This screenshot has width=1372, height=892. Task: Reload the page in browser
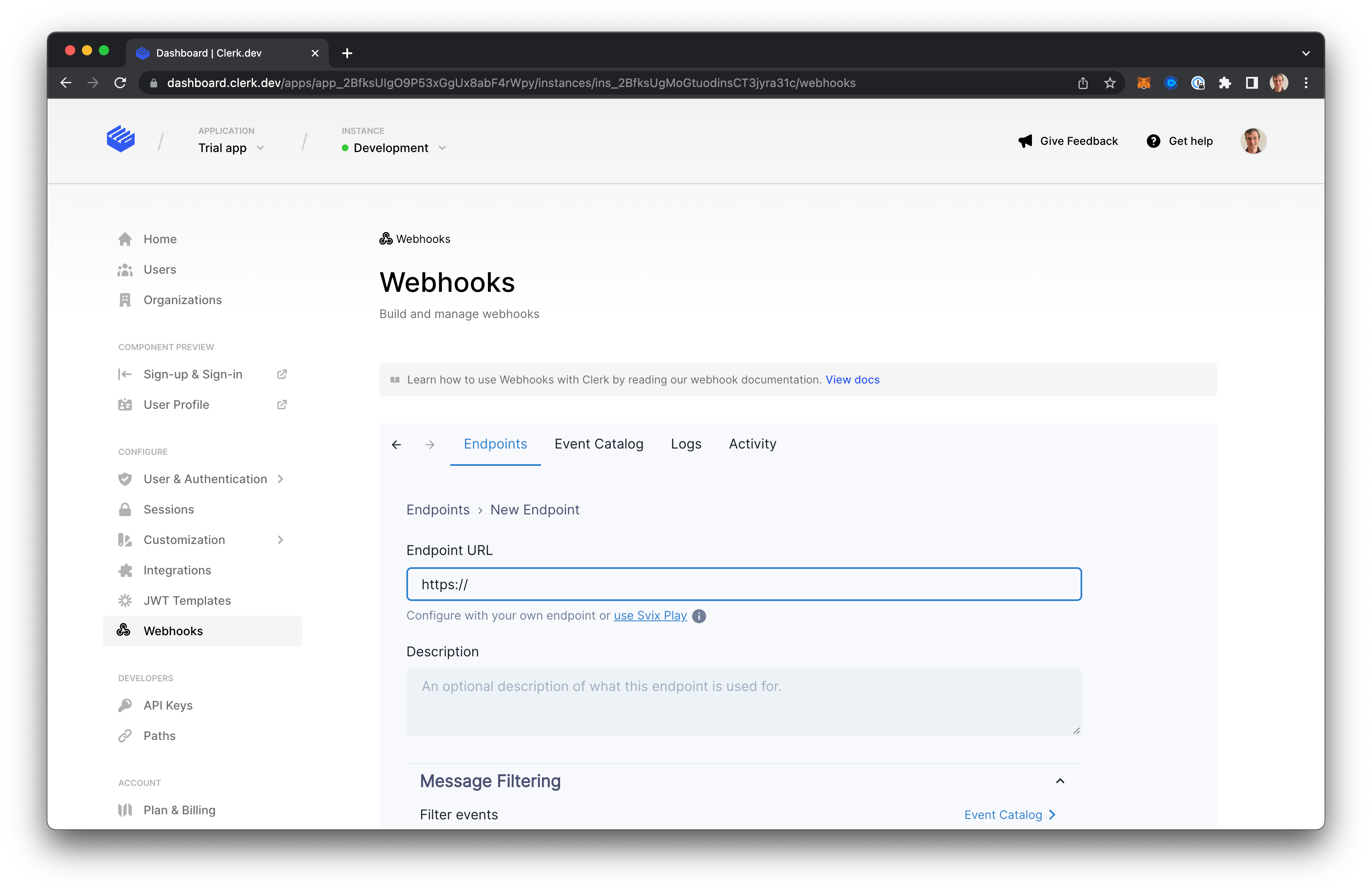[120, 83]
